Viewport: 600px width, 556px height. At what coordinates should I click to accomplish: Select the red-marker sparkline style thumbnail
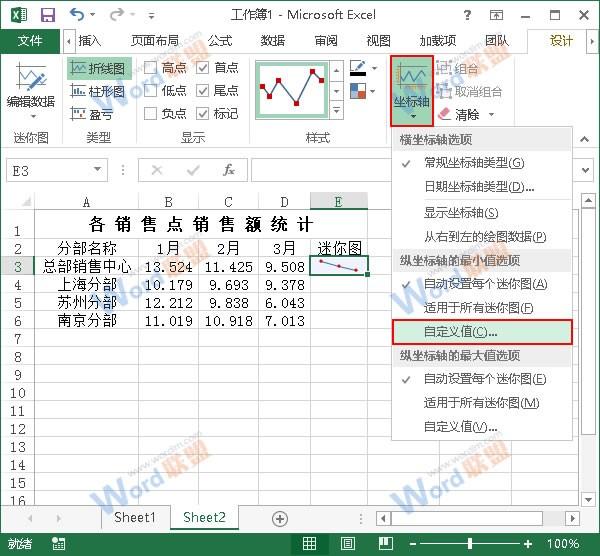(292, 90)
